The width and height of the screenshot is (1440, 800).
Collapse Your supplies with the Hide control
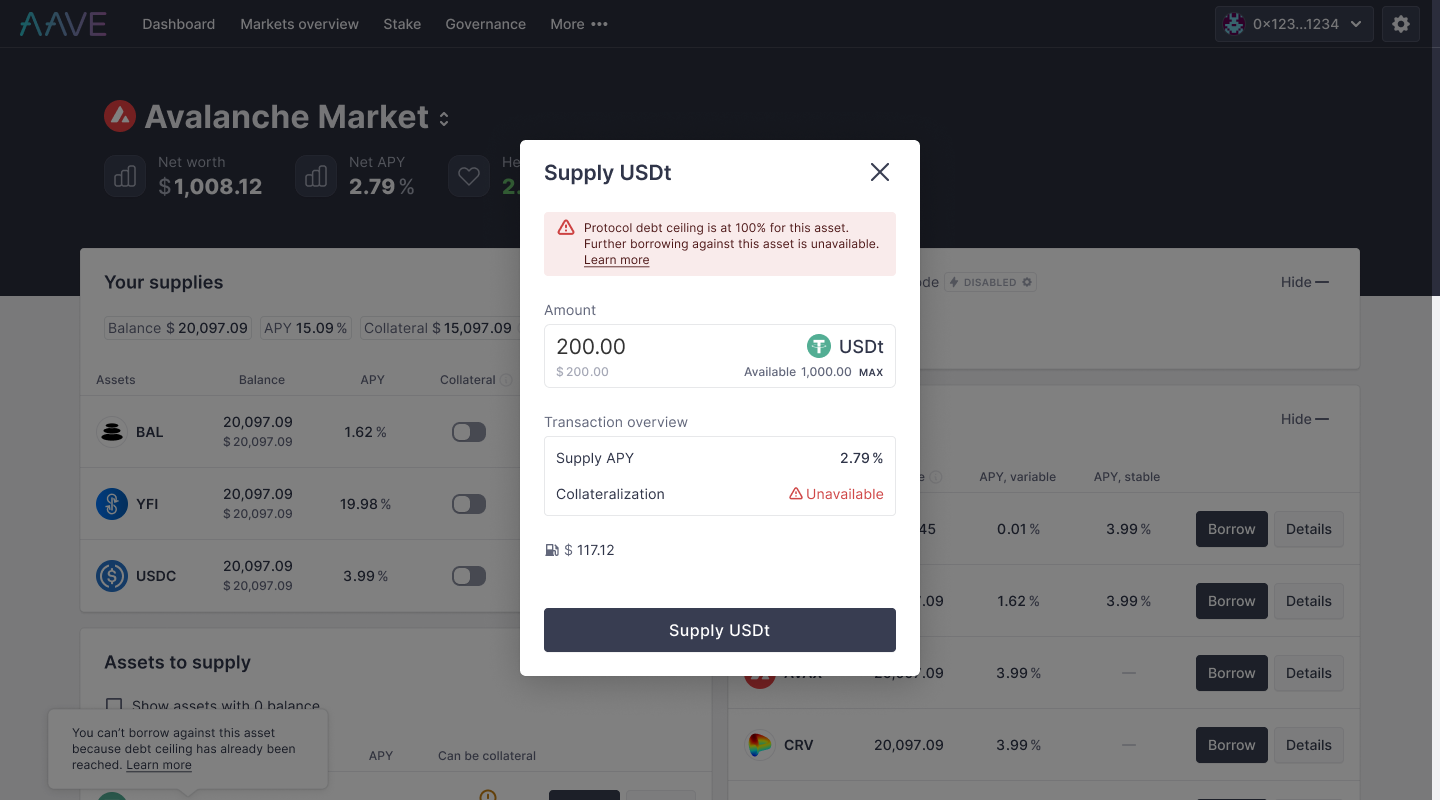pos(1303,282)
